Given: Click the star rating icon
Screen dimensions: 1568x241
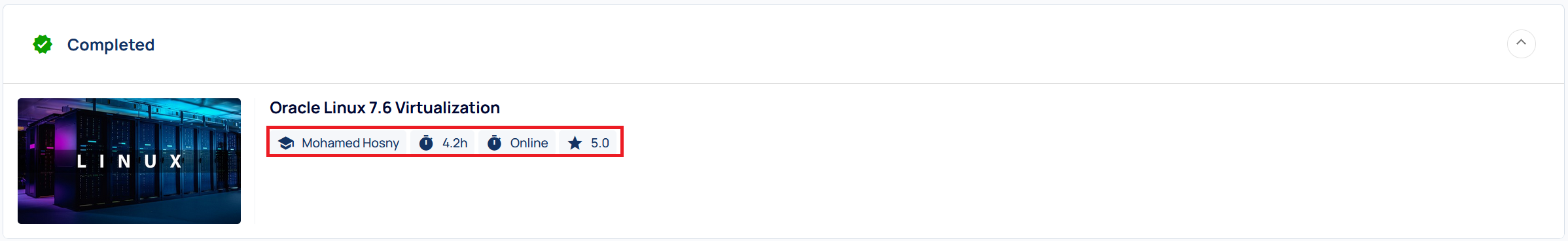Looking at the screenshot, I should click(575, 143).
